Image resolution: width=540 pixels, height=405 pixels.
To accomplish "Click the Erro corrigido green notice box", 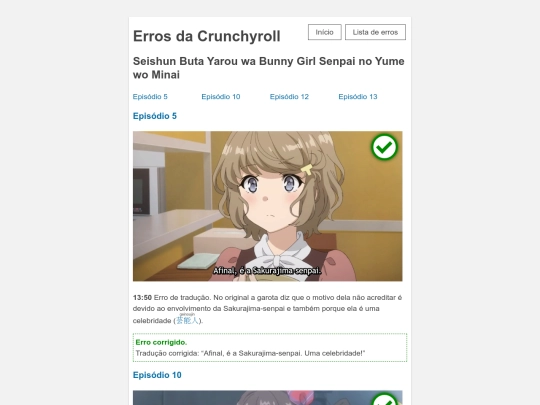I will click(x=270, y=347).
